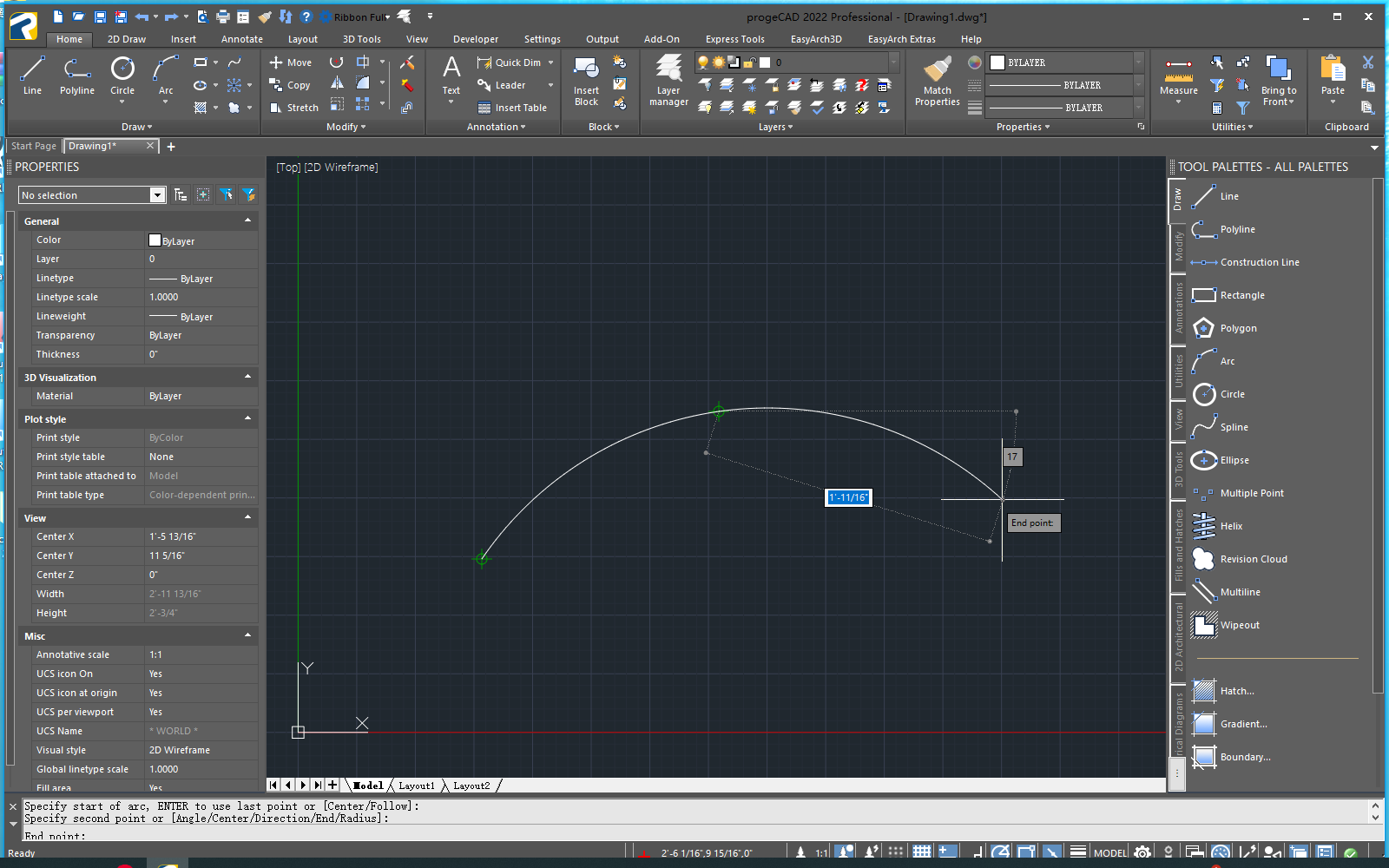The width and height of the screenshot is (1389, 868).
Task: Click the ByLayer color swatch in Properties ribbon
Action: 998,62
